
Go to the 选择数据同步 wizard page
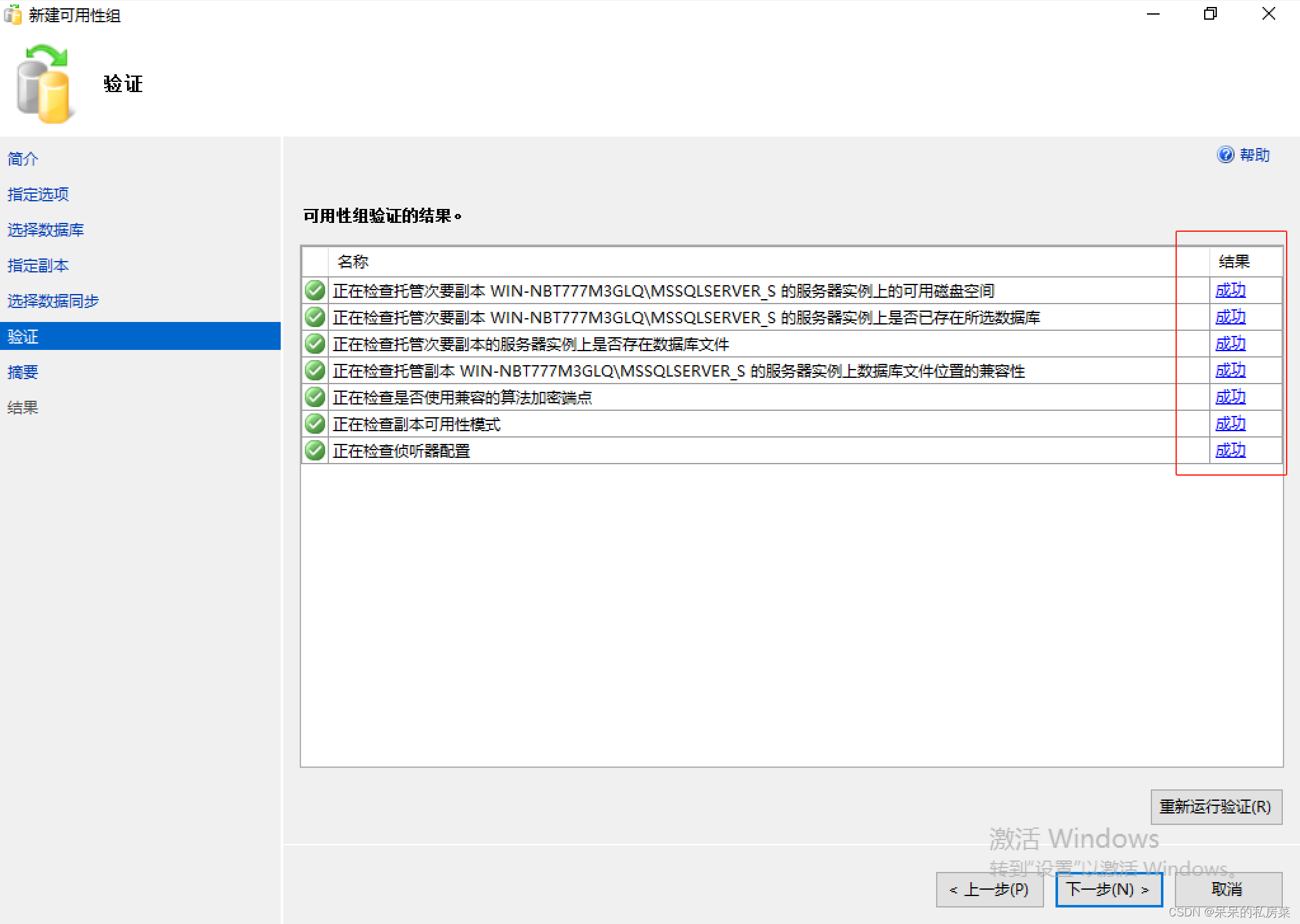click(x=53, y=301)
